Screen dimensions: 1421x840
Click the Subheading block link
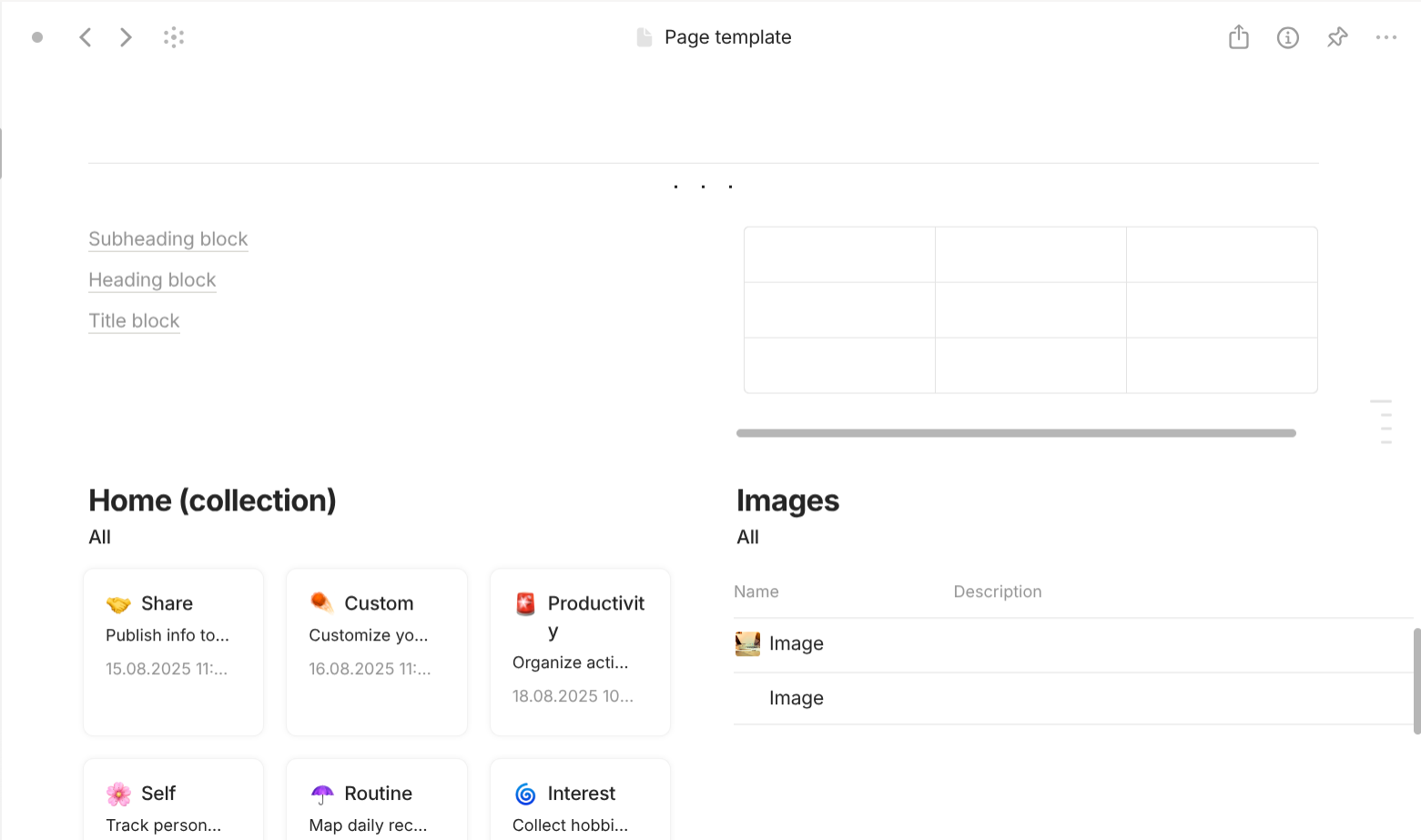168,238
